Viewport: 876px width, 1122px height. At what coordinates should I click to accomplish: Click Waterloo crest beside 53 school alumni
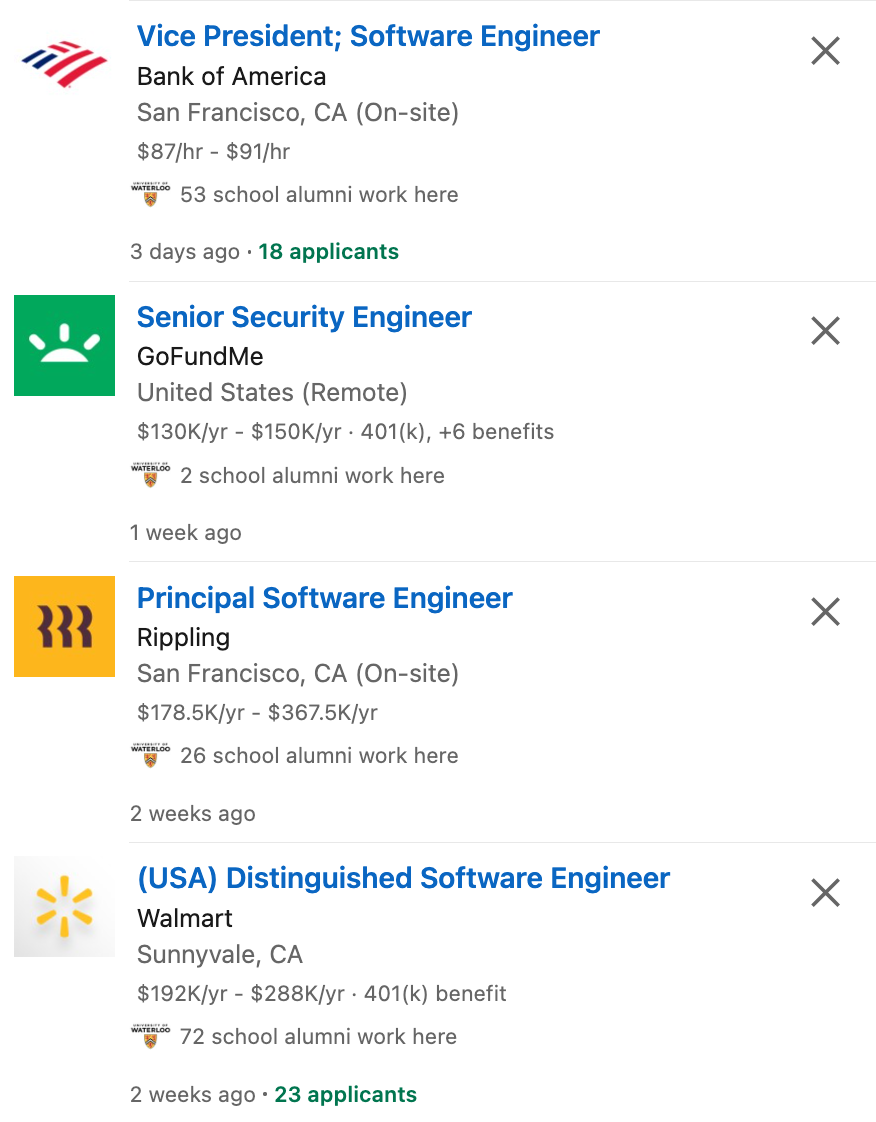click(150, 194)
